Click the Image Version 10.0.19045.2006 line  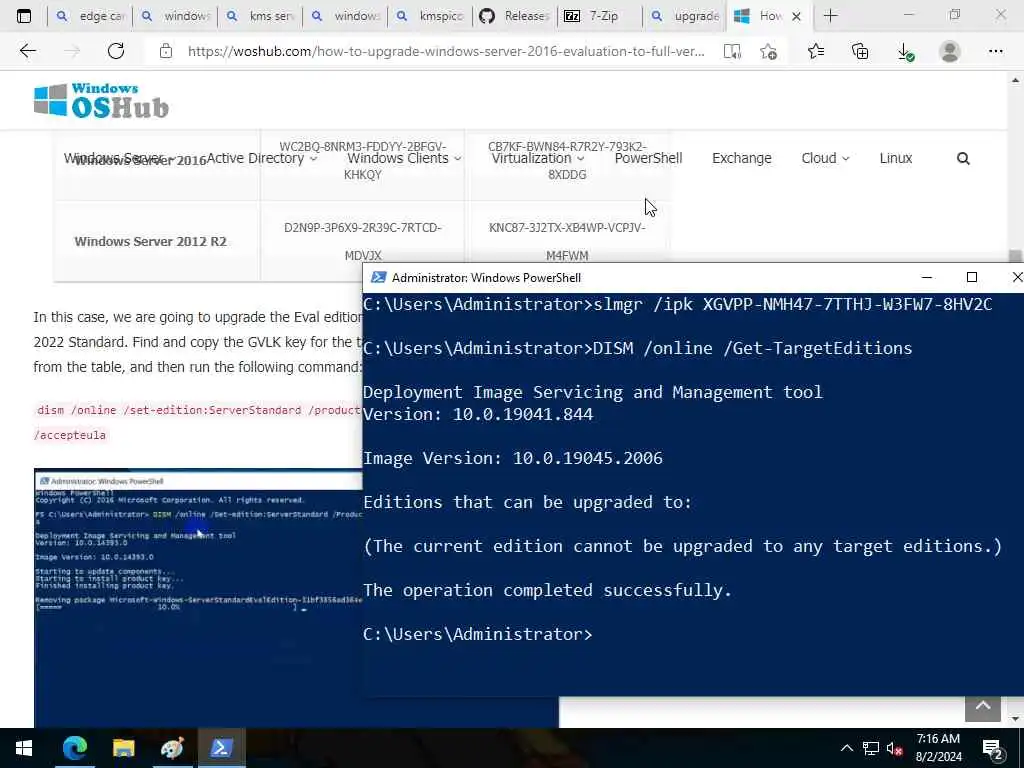click(513, 458)
